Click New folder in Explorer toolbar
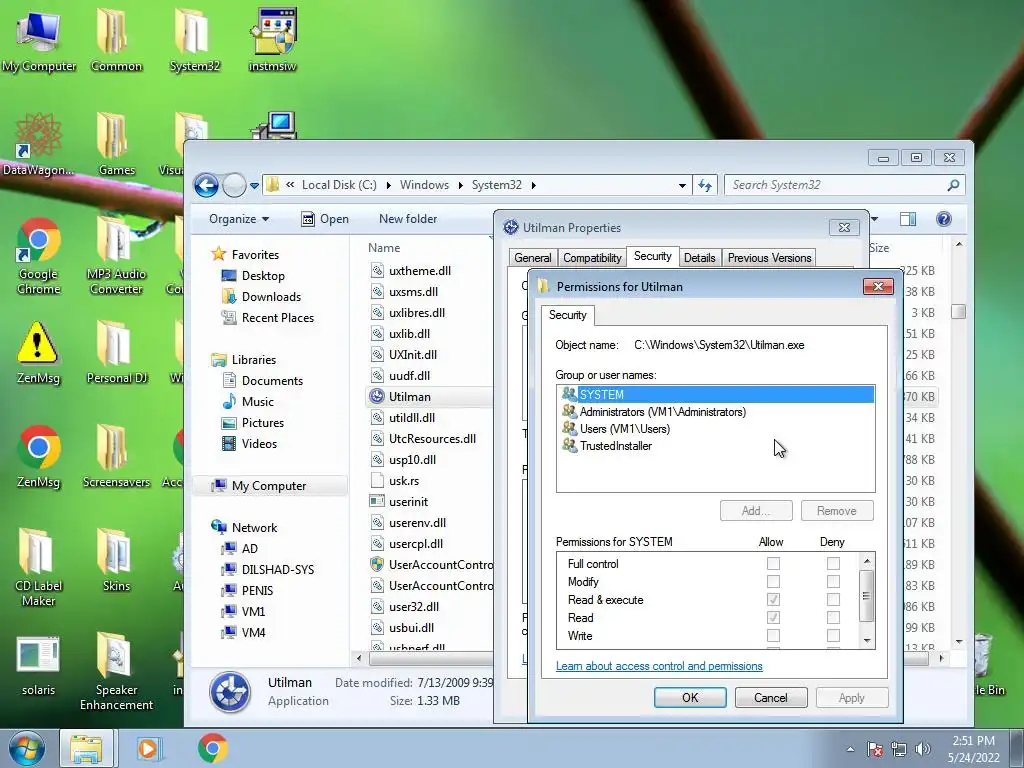This screenshot has width=1024, height=768. [408, 219]
